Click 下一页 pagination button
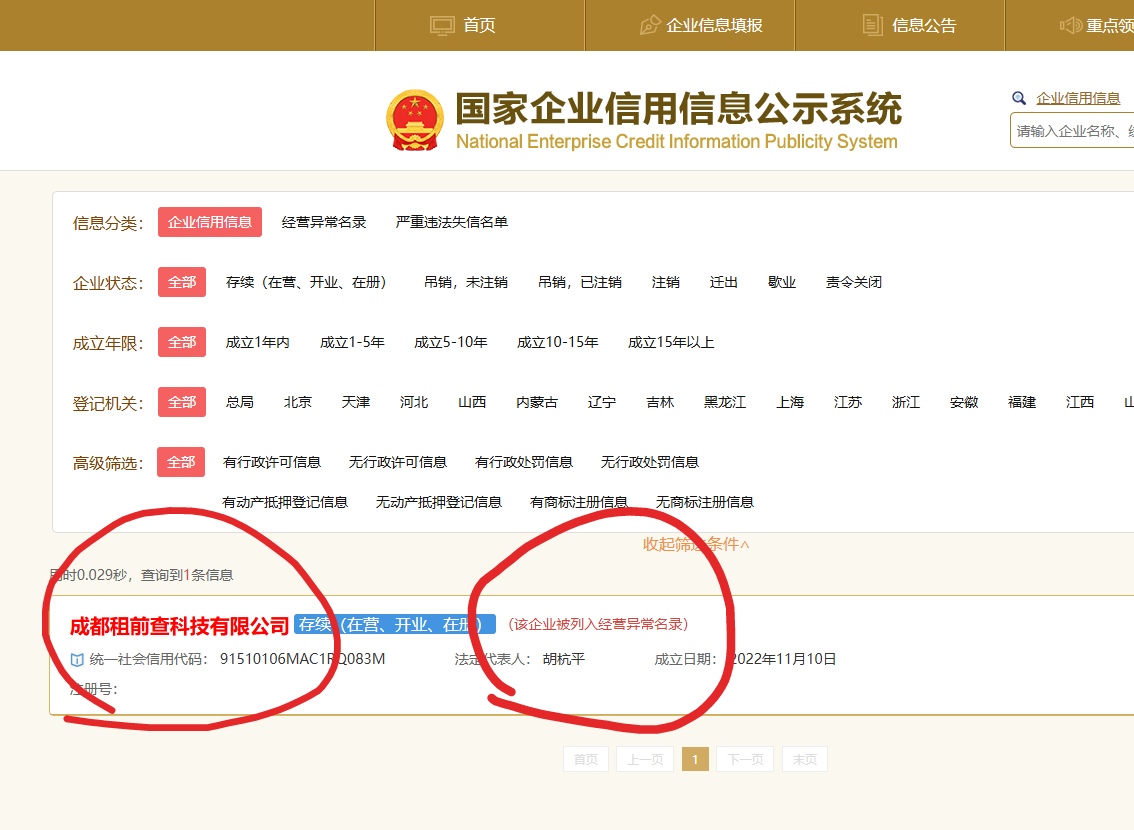The width and height of the screenshot is (1134, 830). click(745, 759)
